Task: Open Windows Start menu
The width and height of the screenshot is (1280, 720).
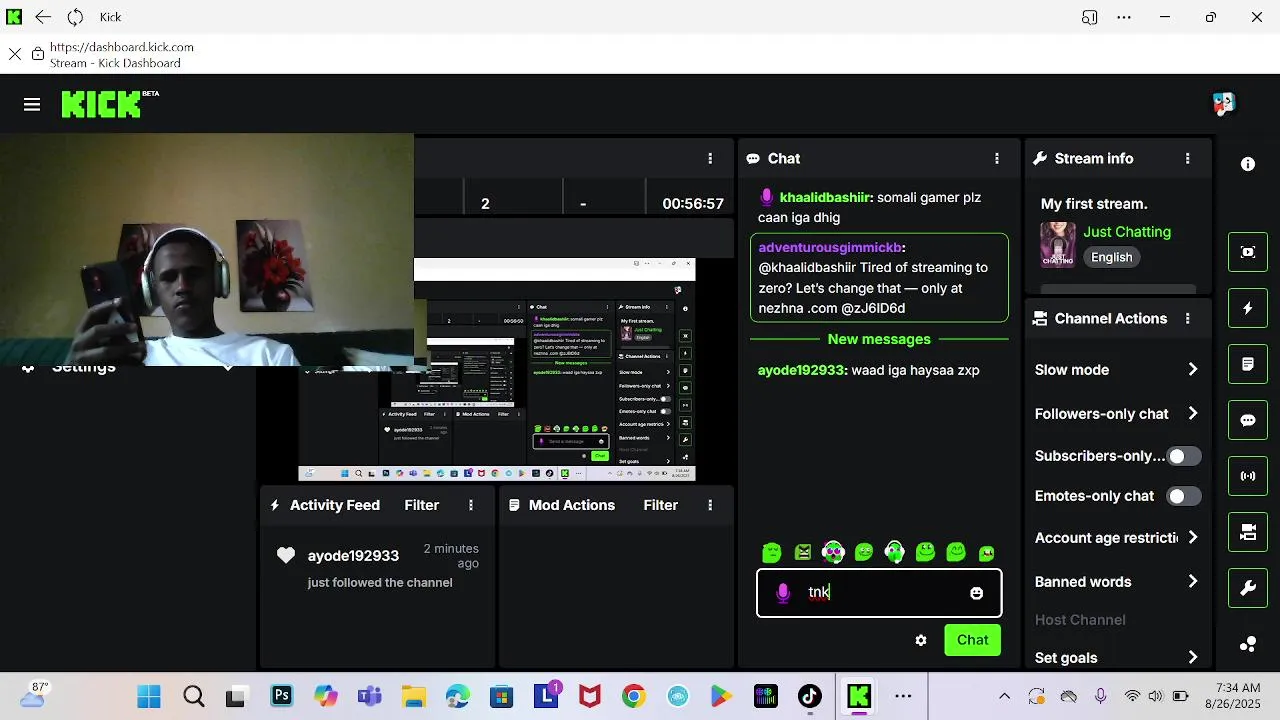Action: click(x=148, y=696)
